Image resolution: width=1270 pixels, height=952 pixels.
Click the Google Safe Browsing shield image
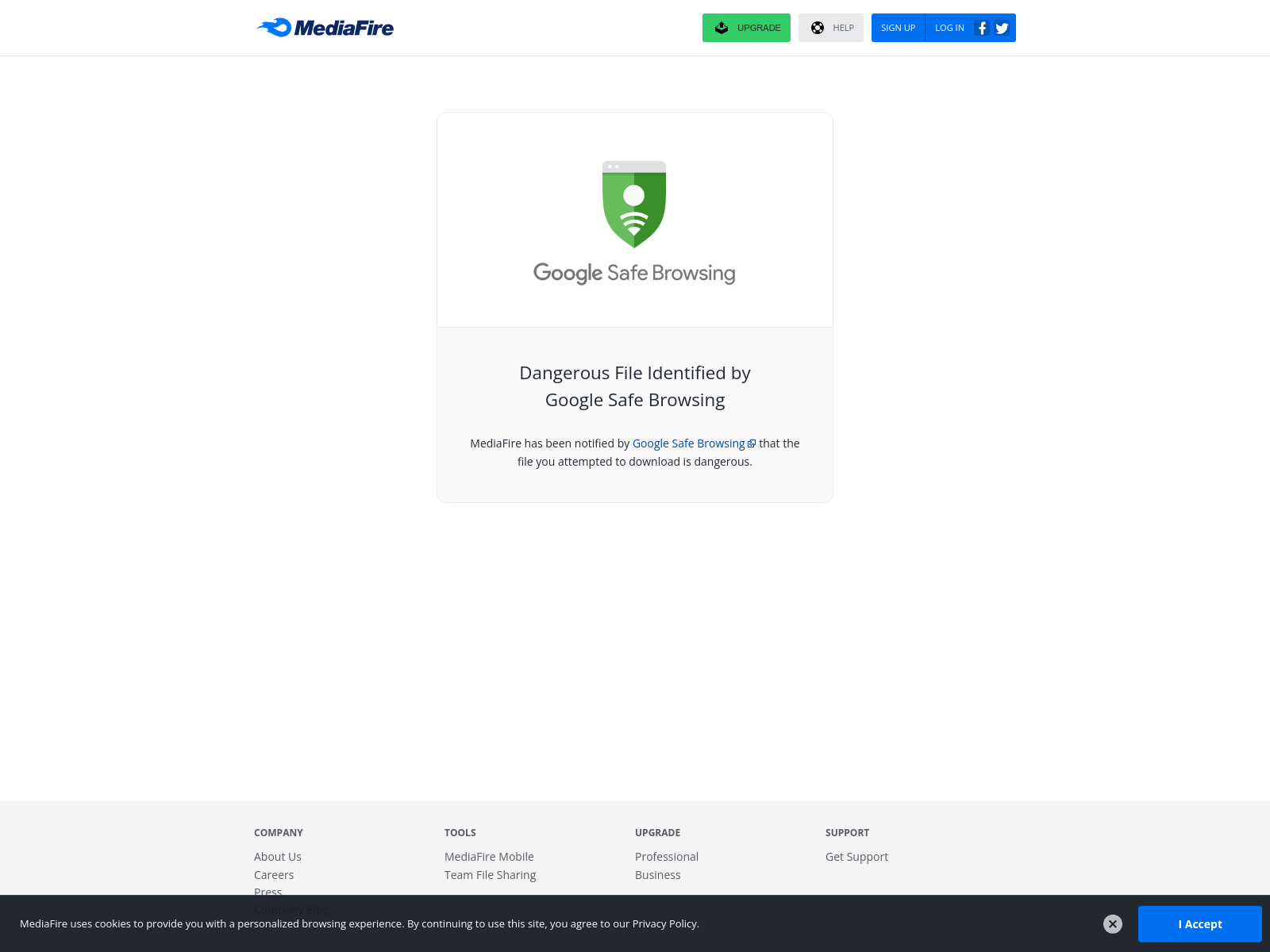[634, 223]
